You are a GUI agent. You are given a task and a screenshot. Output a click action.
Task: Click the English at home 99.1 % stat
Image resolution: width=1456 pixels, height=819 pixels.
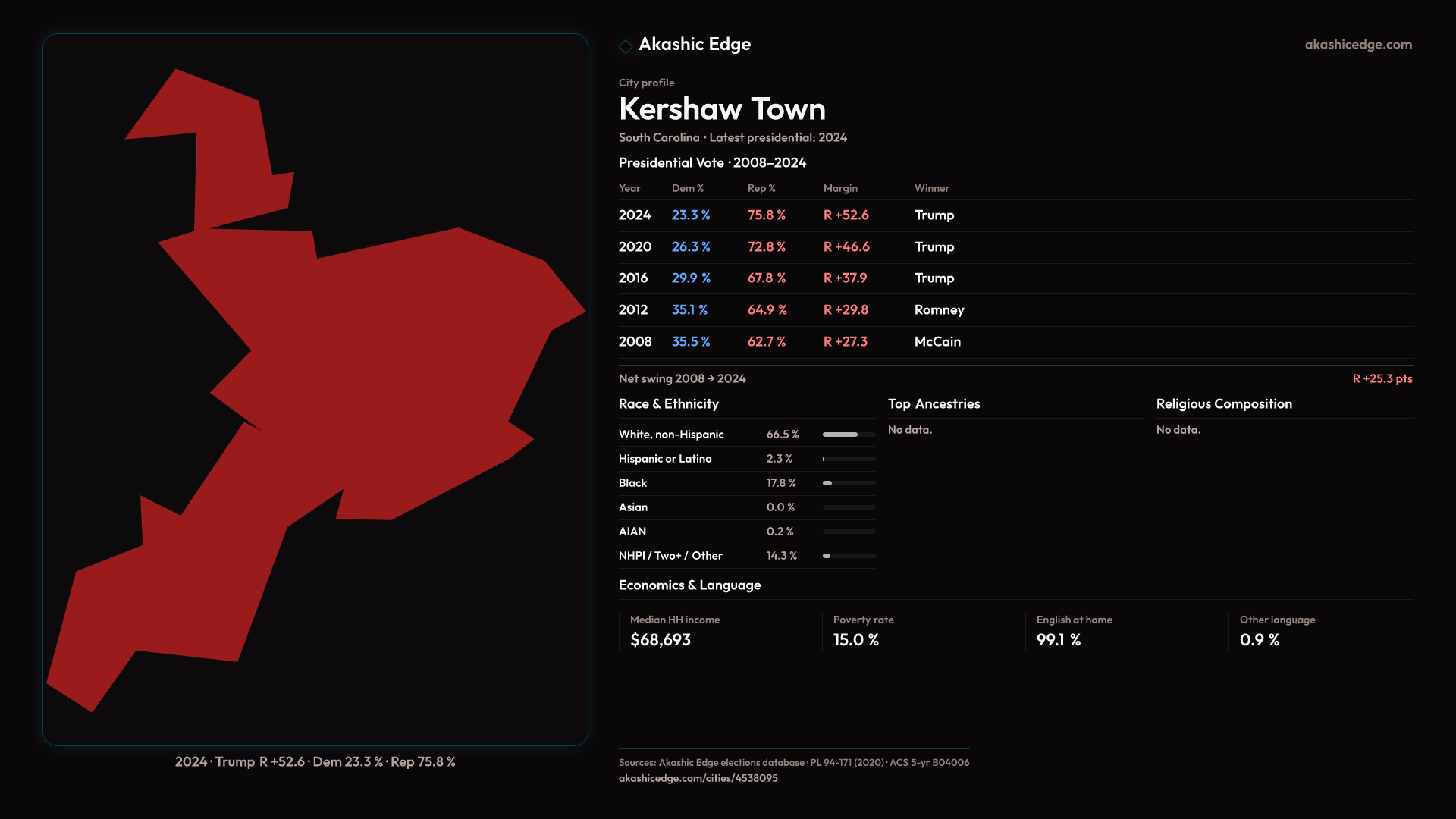pyautogui.click(x=1058, y=640)
